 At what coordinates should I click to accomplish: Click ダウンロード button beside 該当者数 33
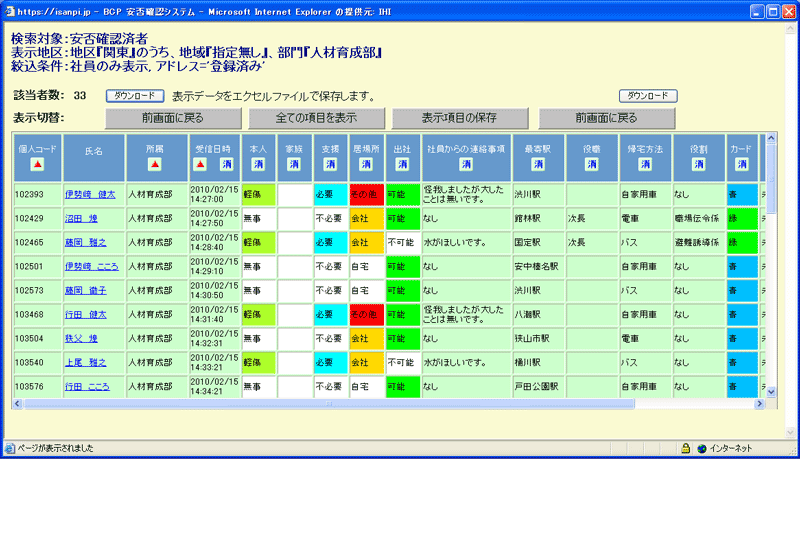[x=135, y=95]
